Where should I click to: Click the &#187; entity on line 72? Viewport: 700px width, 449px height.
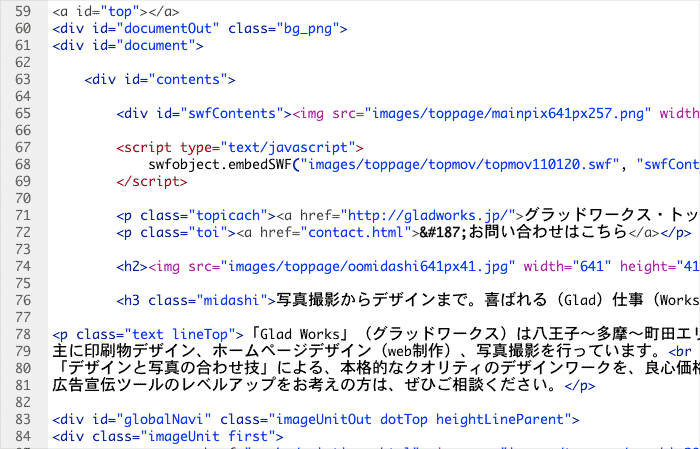coord(443,233)
